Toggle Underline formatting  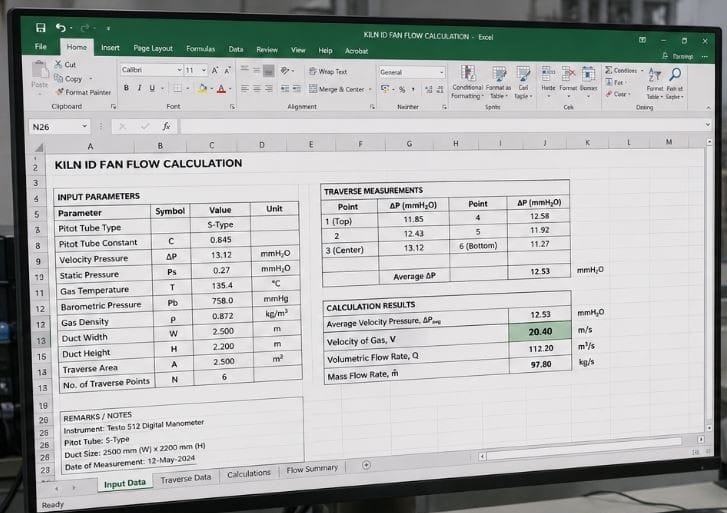coord(152,88)
